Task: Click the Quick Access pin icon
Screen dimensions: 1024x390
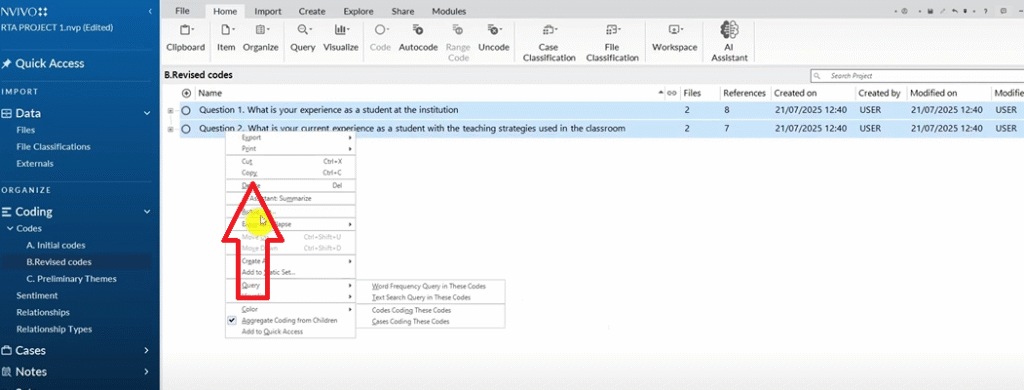Action: 7,63
